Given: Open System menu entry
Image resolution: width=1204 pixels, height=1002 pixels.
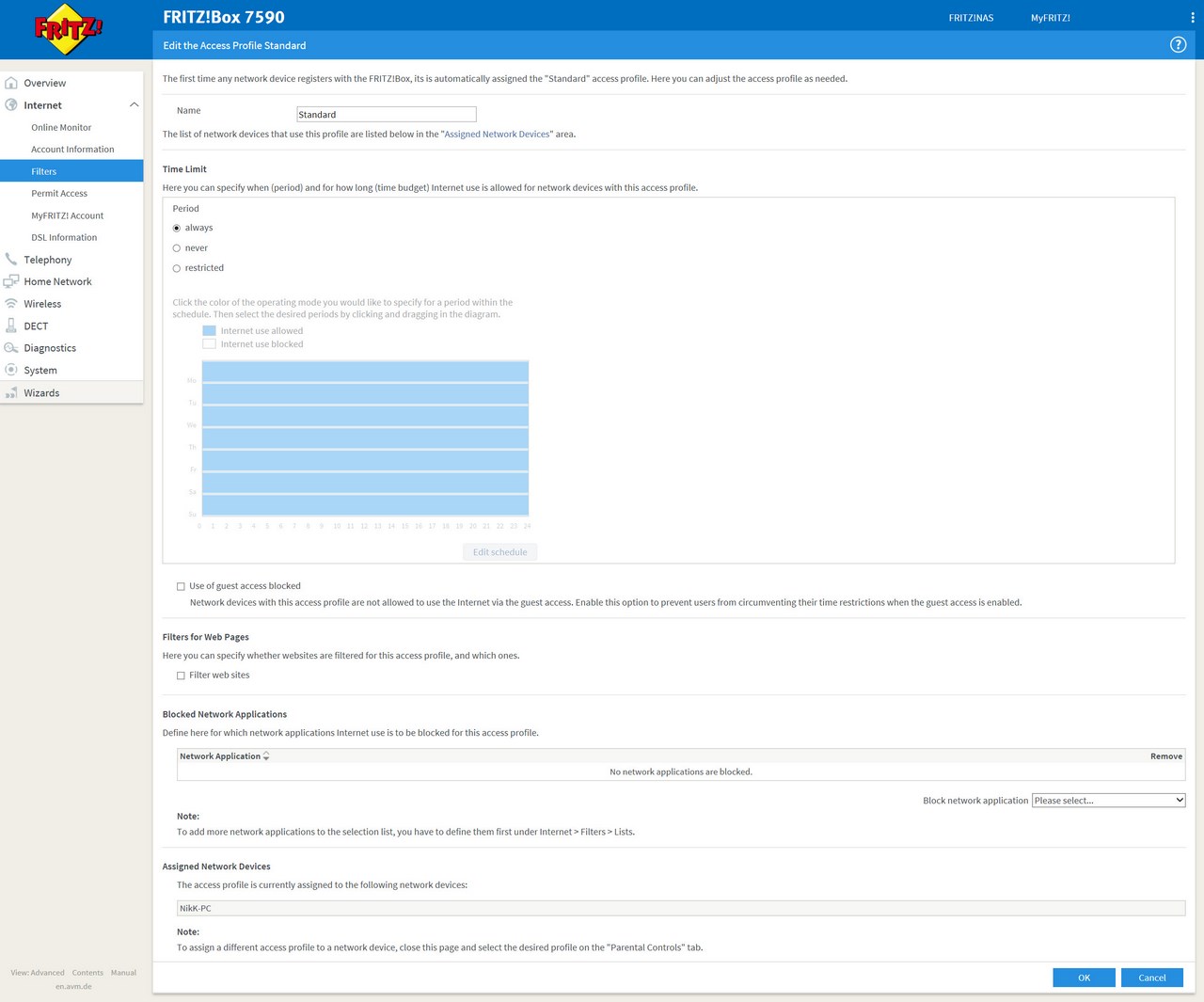Looking at the screenshot, I should (x=40, y=370).
